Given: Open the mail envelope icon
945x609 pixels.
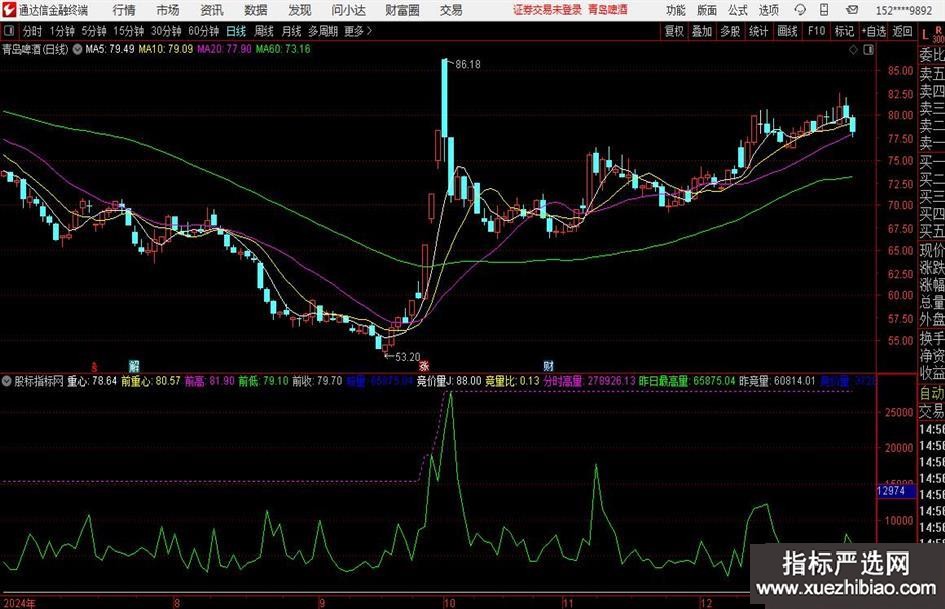Looking at the screenshot, I should tap(852, 10).
